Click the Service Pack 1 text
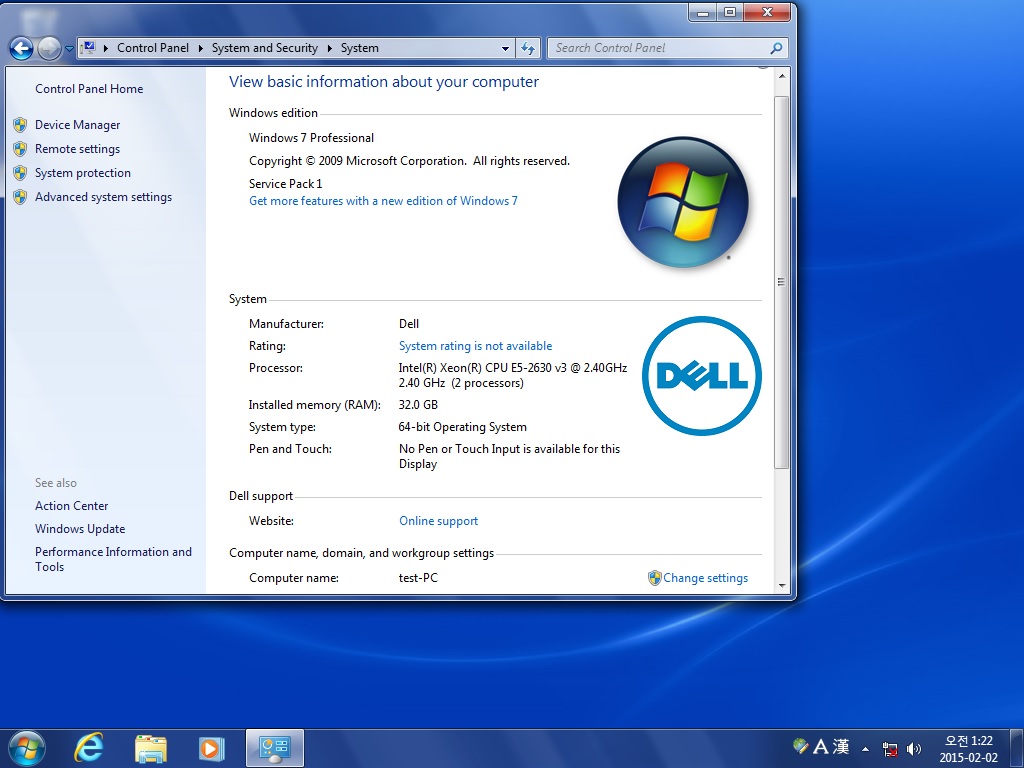1024x768 pixels. point(285,184)
